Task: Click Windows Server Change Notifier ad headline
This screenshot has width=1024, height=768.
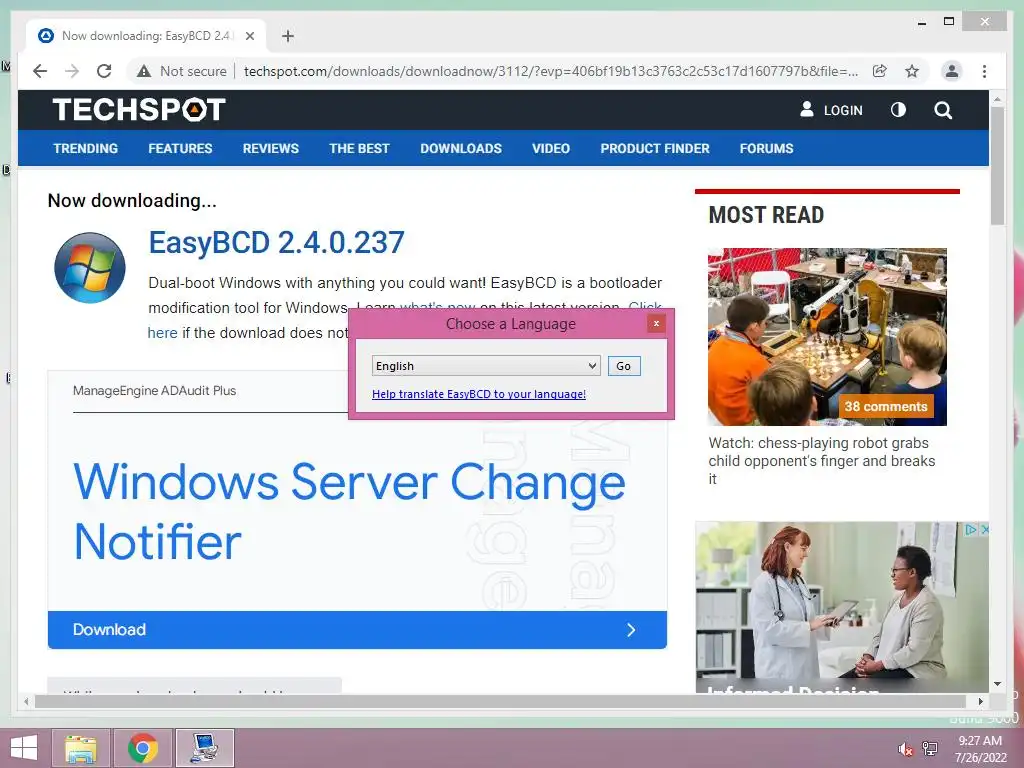Action: click(x=349, y=511)
